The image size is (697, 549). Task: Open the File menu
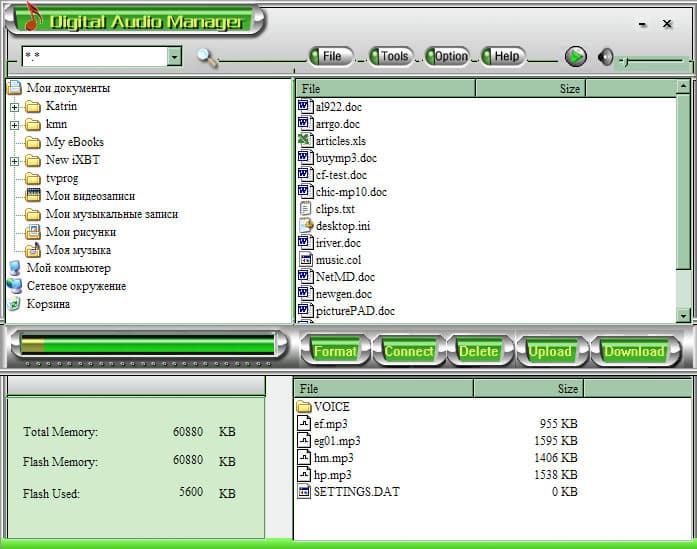pyautogui.click(x=331, y=56)
